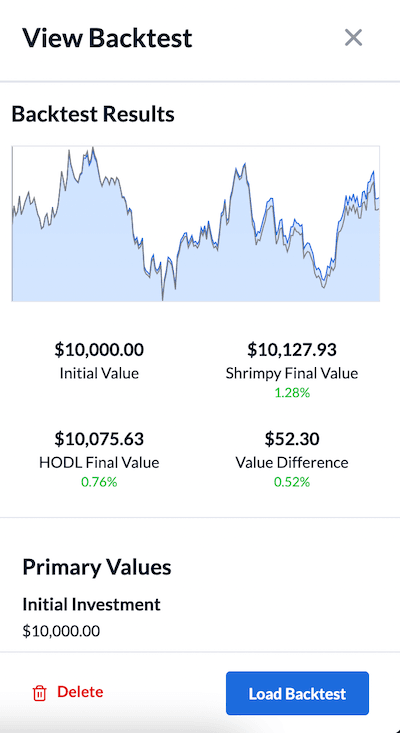The width and height of the screenshot is (400, 733).
Task: Click the green 0.76% percentage
Action: [x=99, y=482]
